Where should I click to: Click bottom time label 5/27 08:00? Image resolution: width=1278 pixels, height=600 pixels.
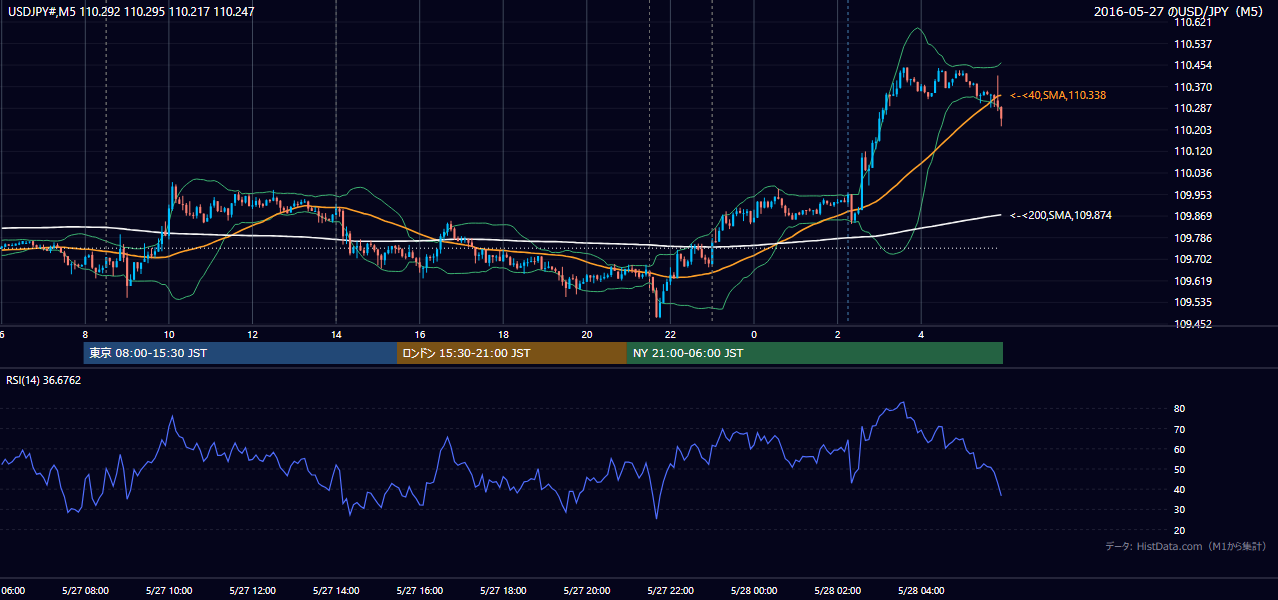[85, 590]
